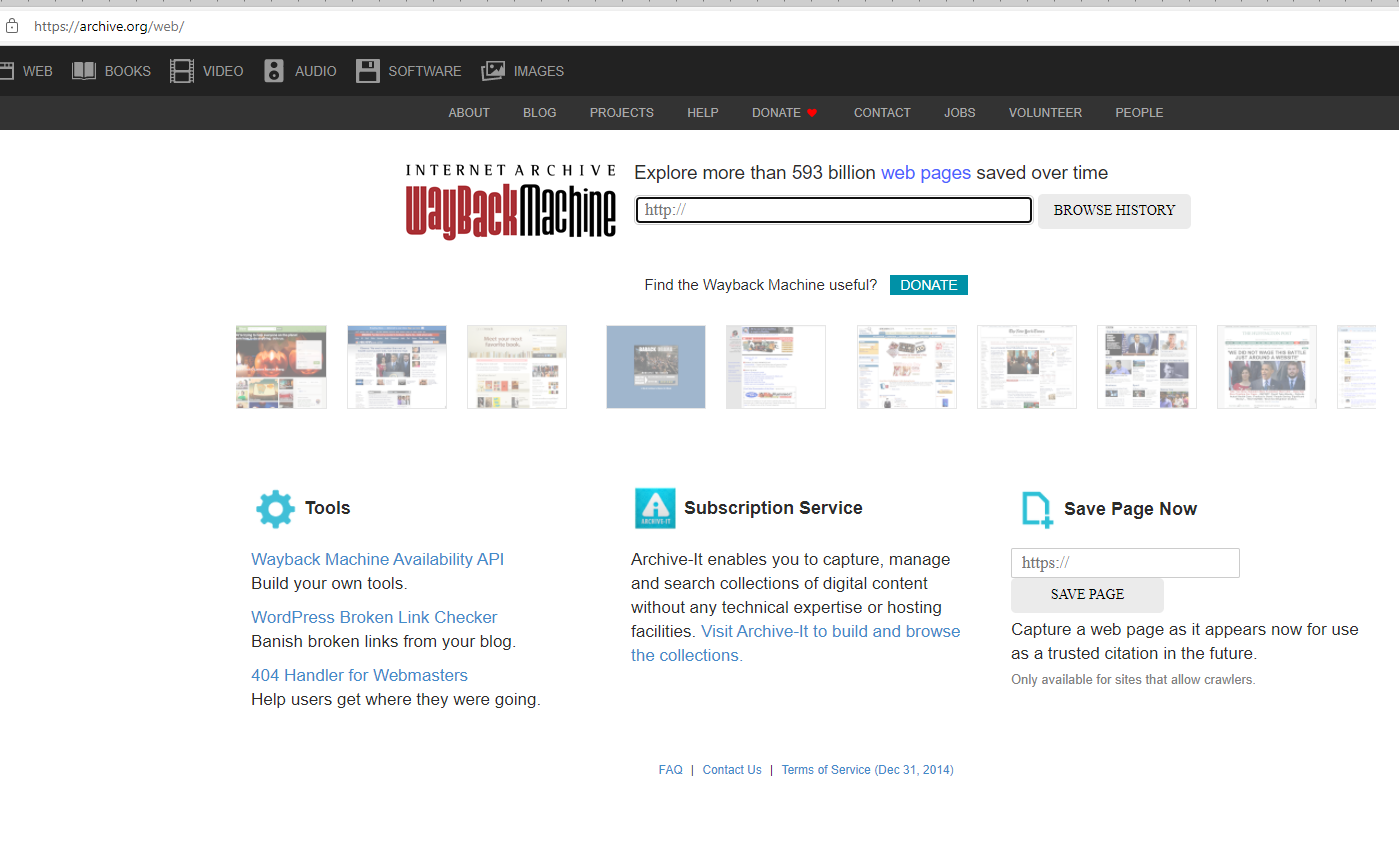Open the Images section picture icon

pos(493,71)
